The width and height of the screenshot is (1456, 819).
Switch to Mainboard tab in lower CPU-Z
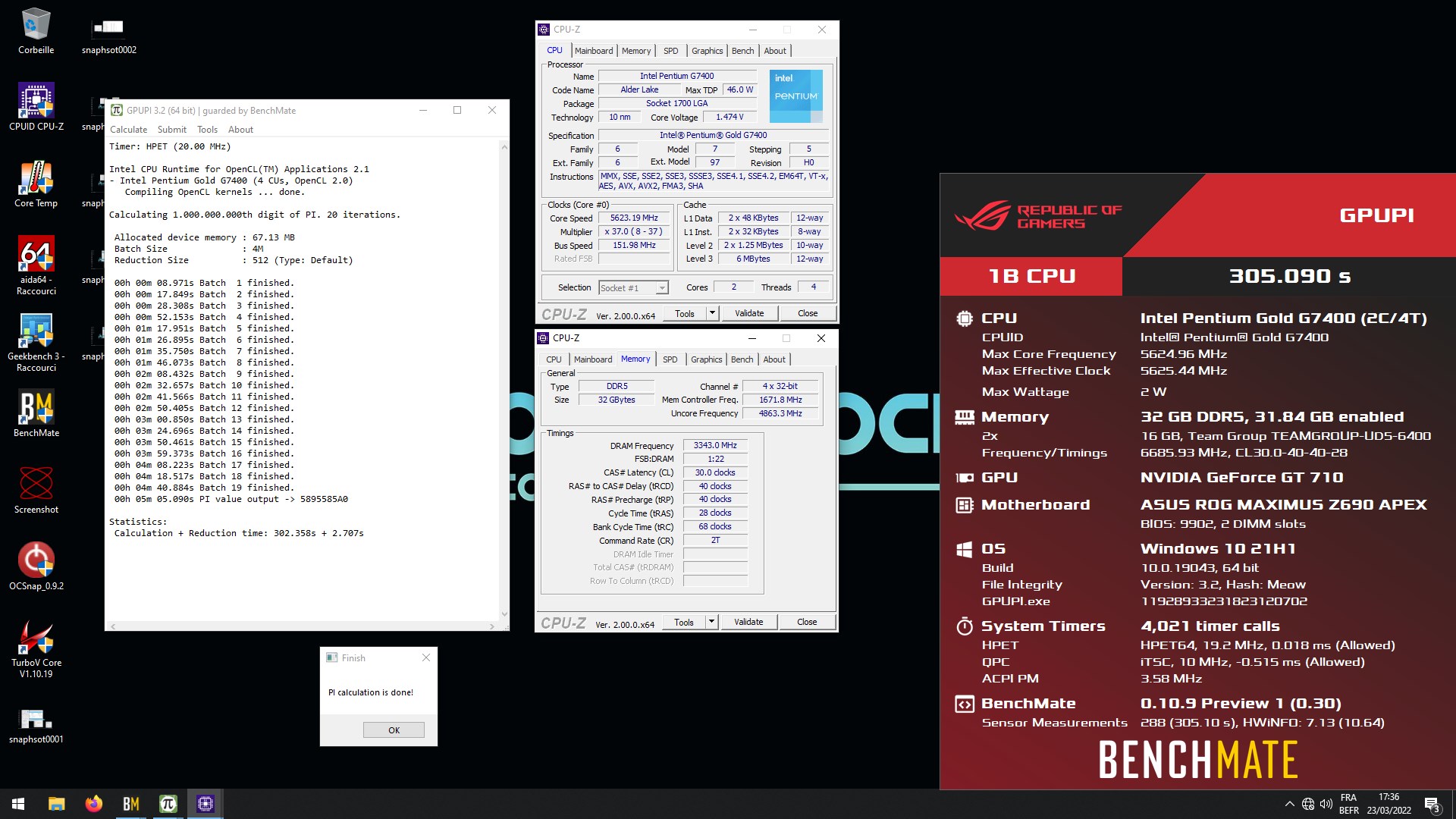593,359
